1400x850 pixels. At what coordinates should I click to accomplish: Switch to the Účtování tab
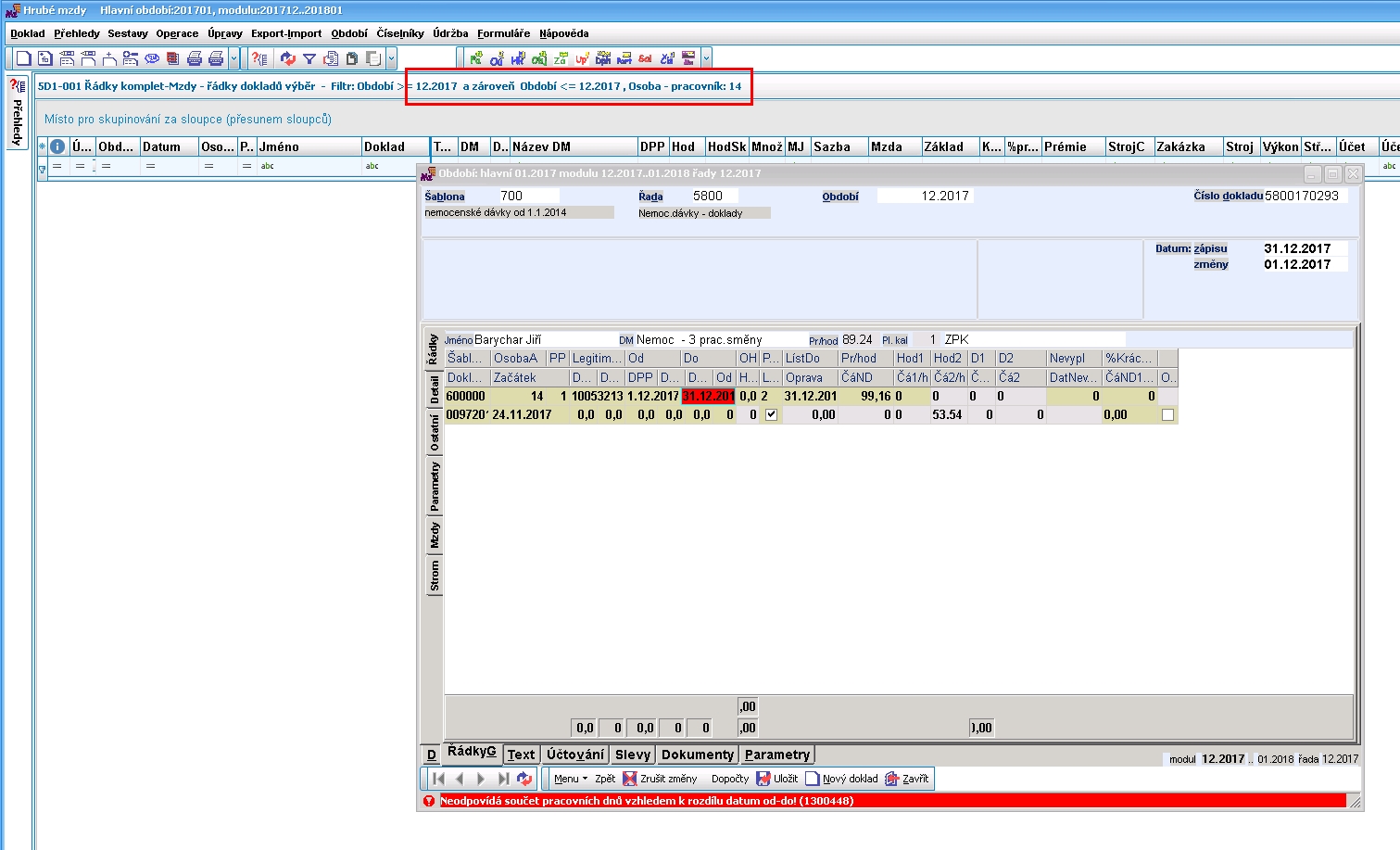574,755
